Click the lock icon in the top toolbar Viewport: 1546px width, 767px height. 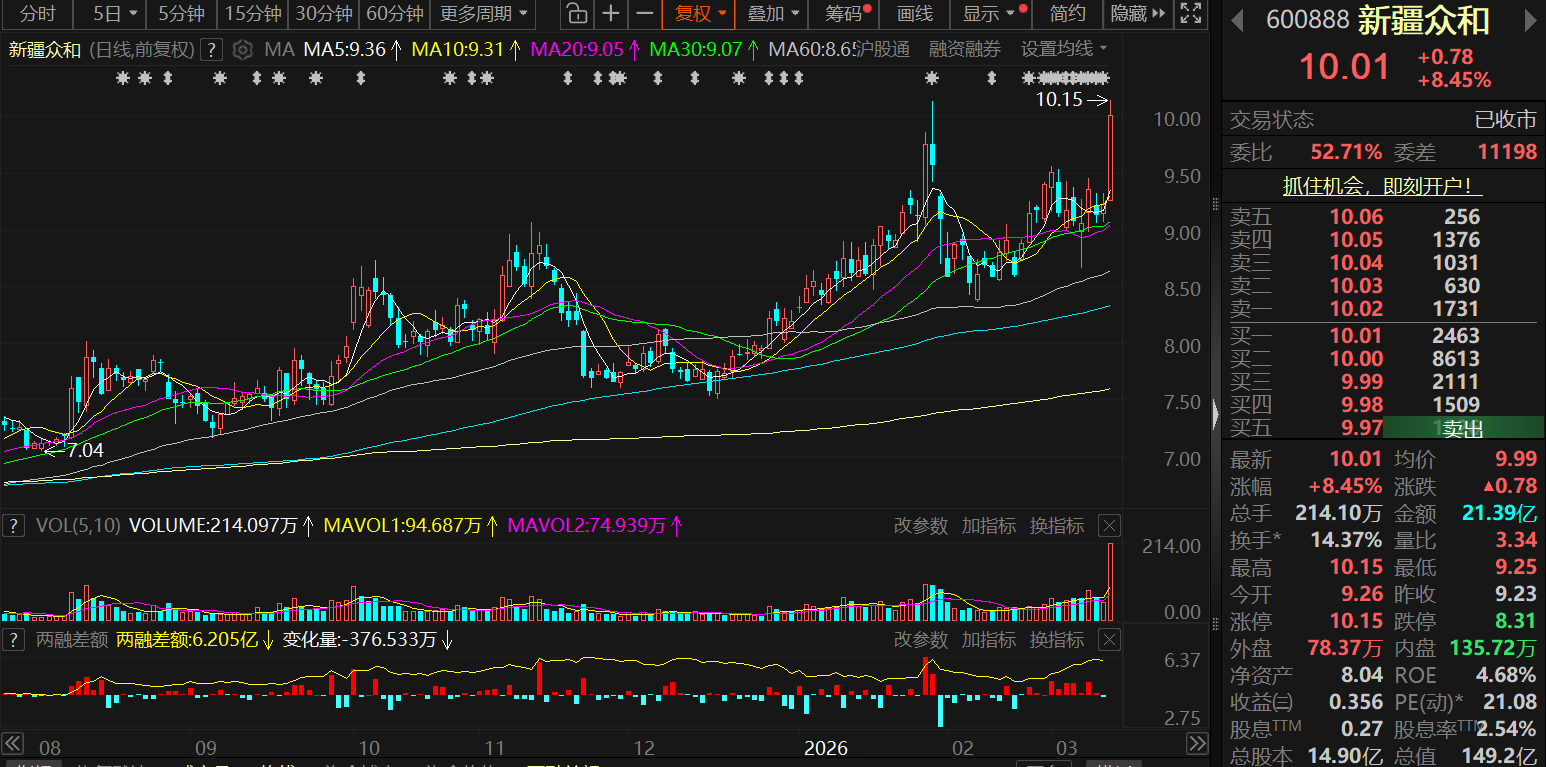(576, 14)
